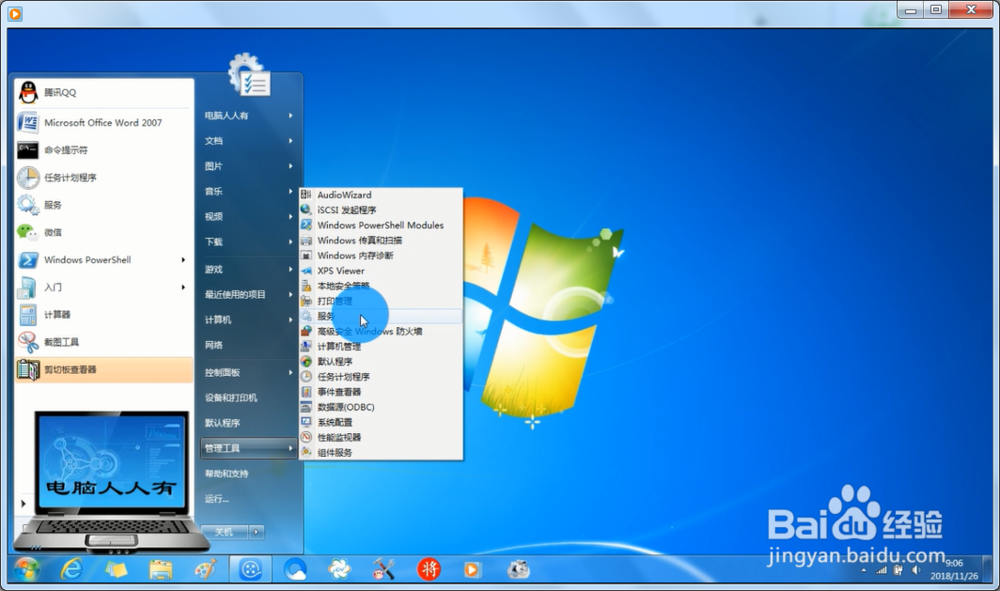Open 计算机 in right pane
This screenshot has width=1000, height=591.
[x=249, y=319]
